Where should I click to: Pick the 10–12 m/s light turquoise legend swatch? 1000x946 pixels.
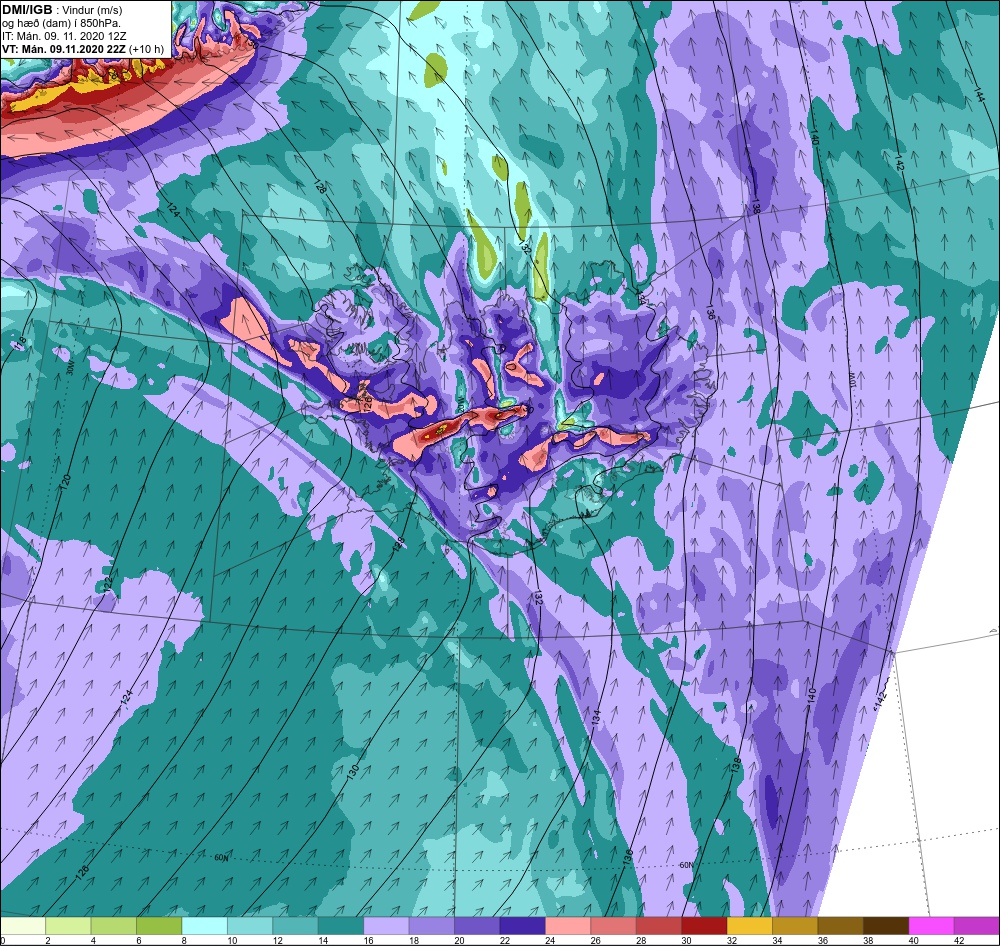250,926
